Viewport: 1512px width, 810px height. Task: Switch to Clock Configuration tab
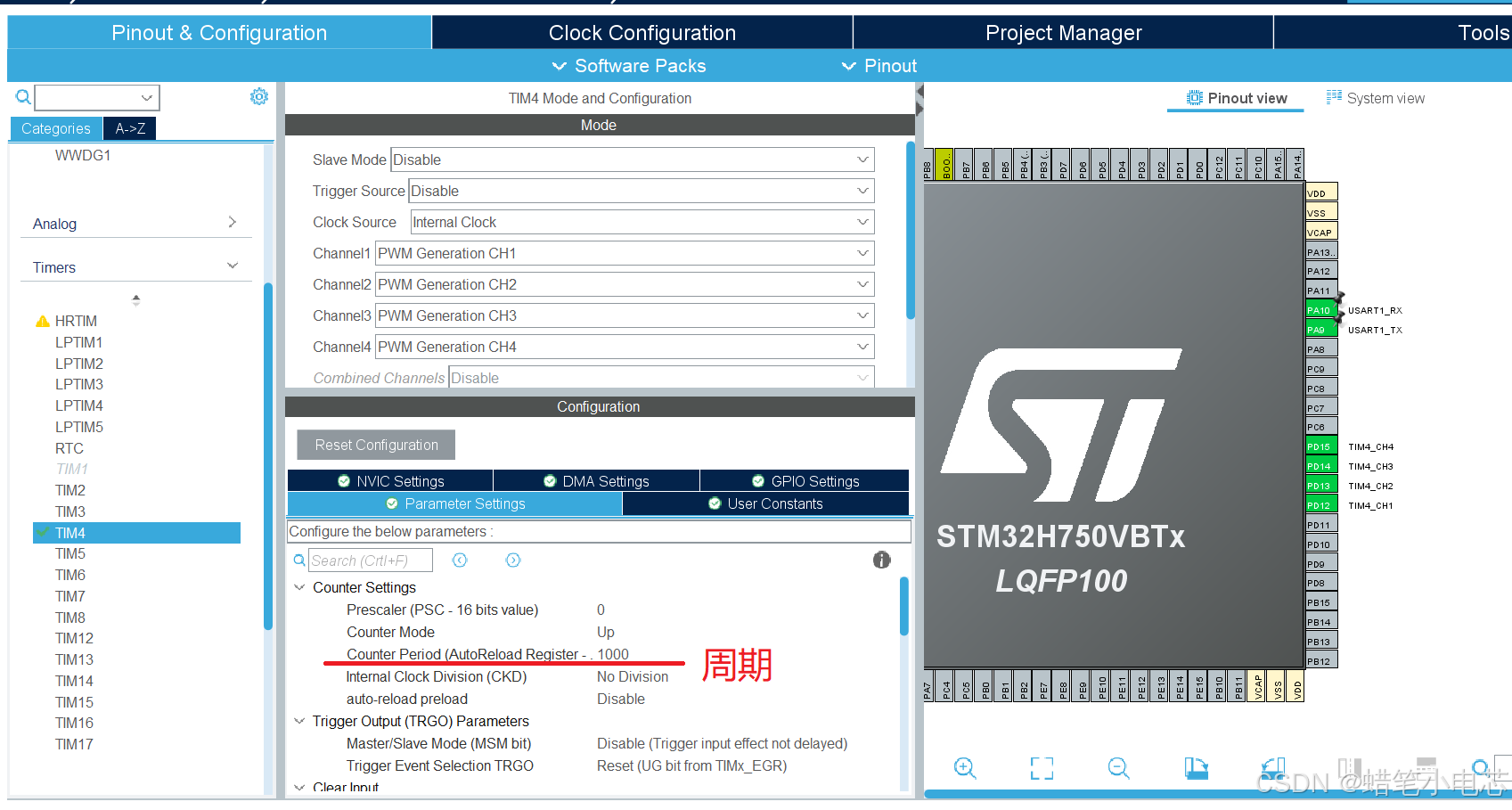click(x=642, y=33)
